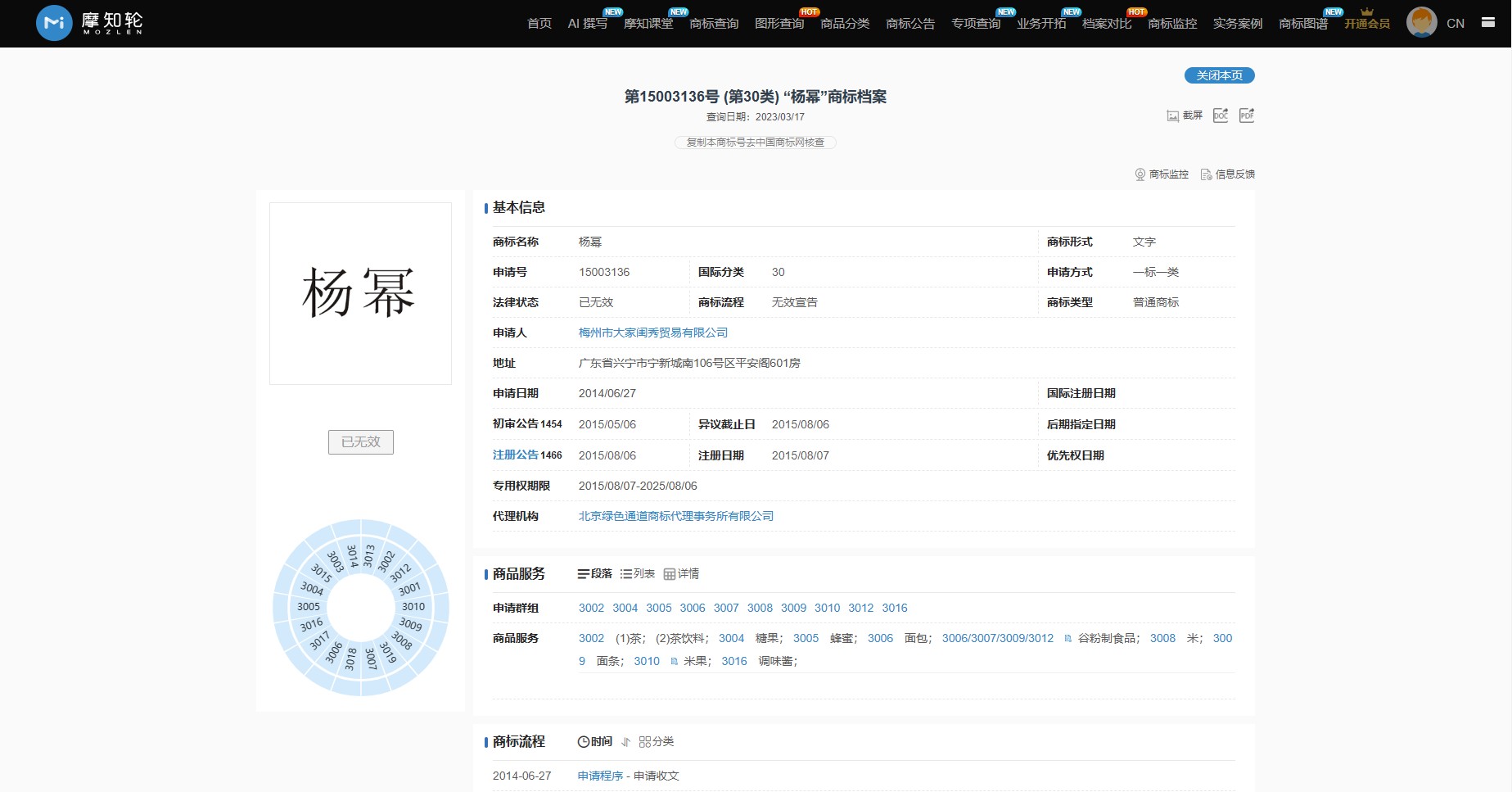Switch goods view to 详情 table mode
Image resolution: width=1512 pixels, height=792 pixels.
pyautogui.click(x=681, y=574)
